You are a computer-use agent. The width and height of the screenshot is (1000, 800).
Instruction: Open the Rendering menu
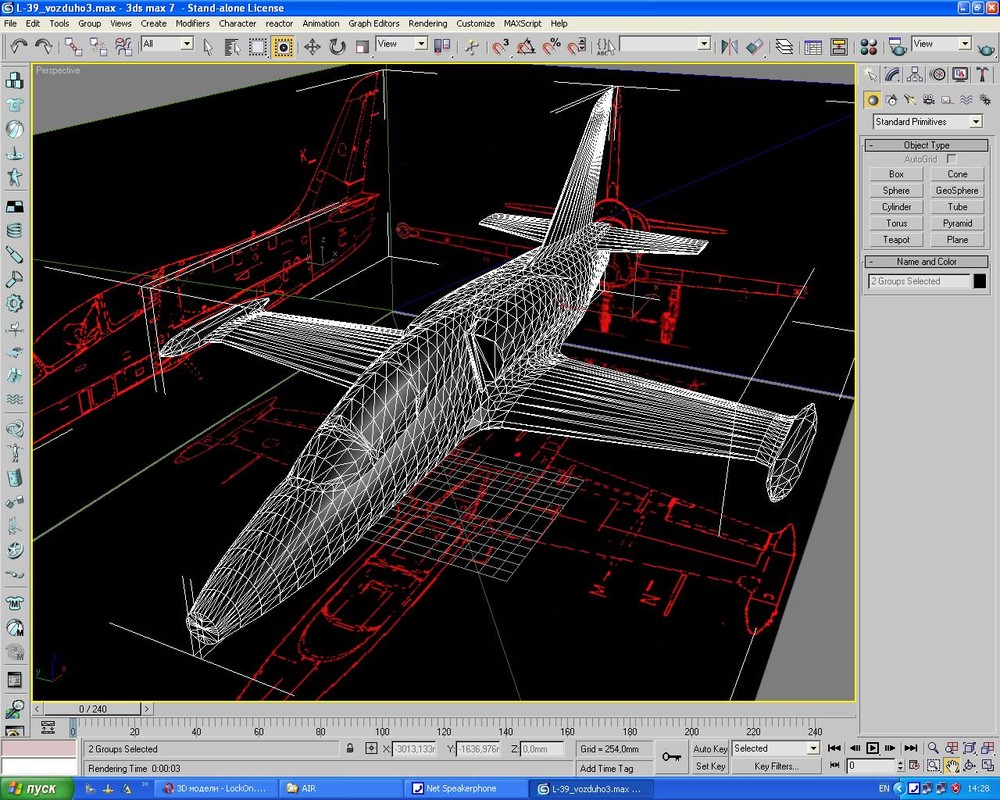428,23
